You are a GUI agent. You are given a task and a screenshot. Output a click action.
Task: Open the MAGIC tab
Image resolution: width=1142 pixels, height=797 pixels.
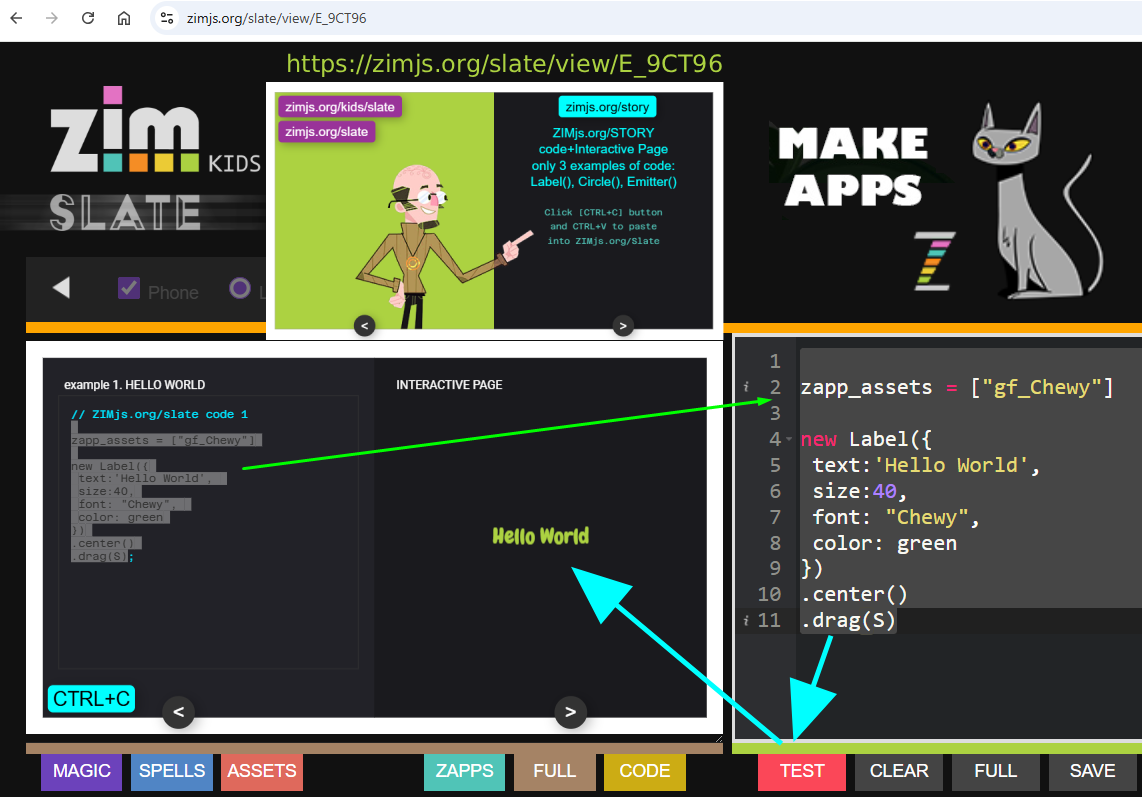(81, 771)
